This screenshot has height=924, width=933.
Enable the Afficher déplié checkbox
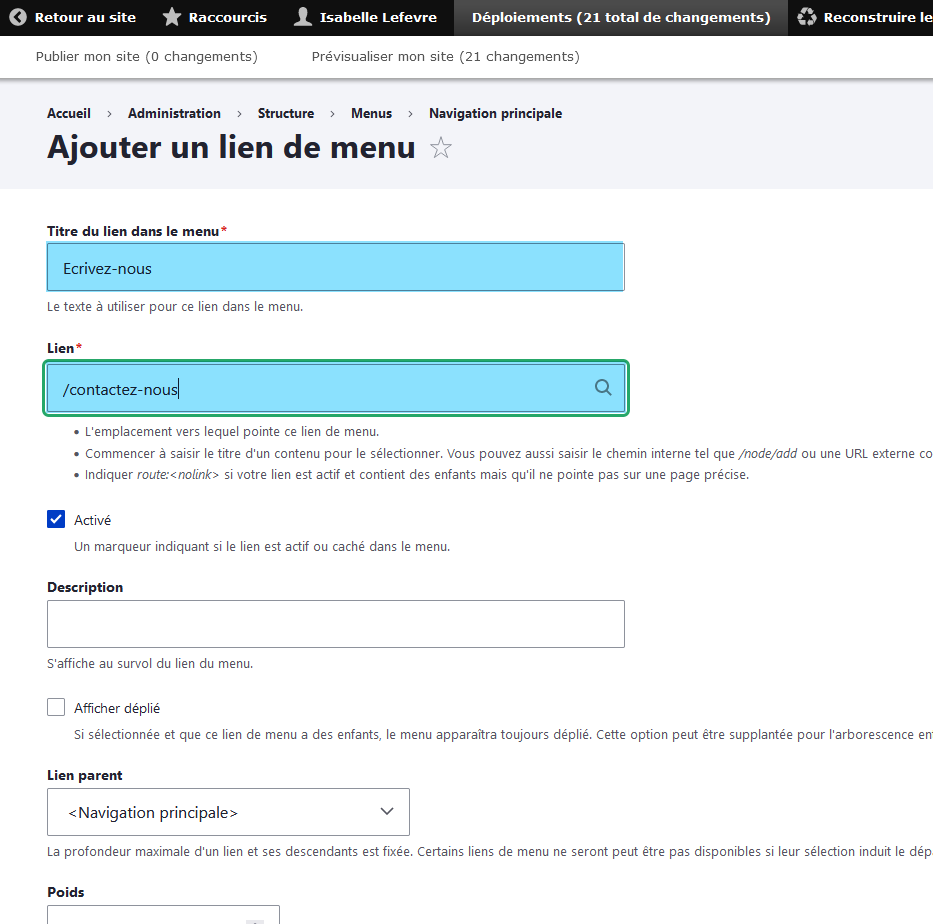[56, 708]
